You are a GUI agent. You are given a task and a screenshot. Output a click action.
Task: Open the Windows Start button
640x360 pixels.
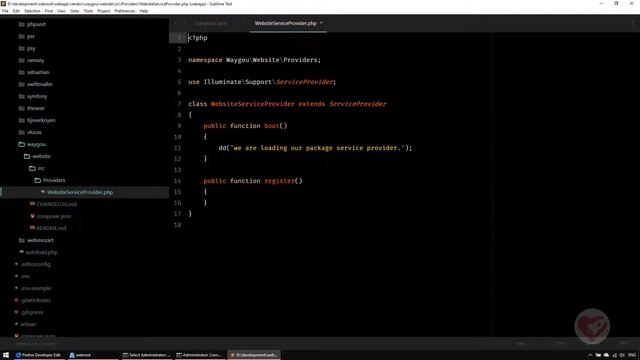(6, 355)
